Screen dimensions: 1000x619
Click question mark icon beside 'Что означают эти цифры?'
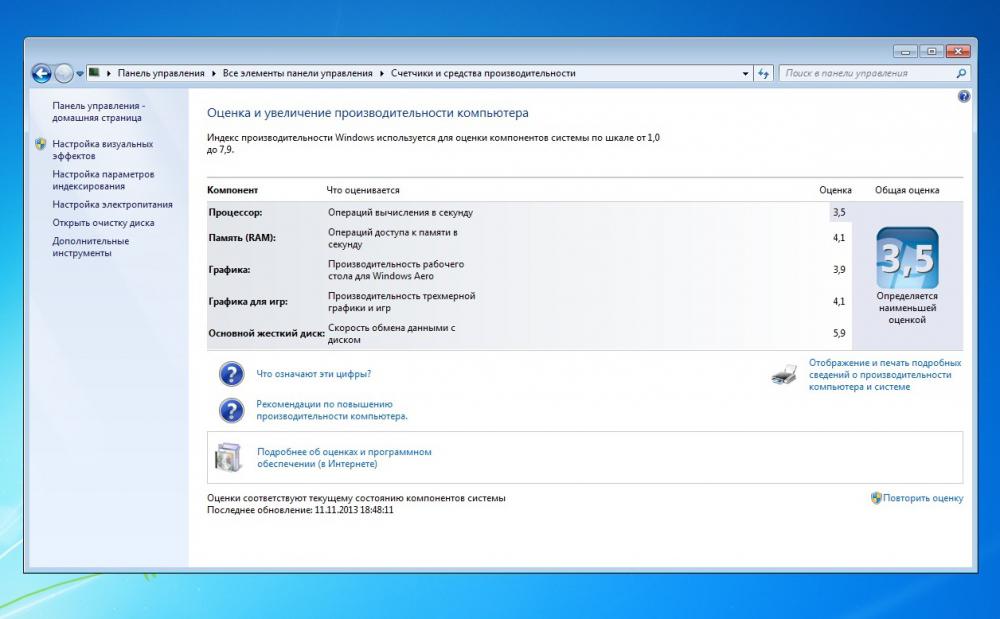[x=231, y=374]
